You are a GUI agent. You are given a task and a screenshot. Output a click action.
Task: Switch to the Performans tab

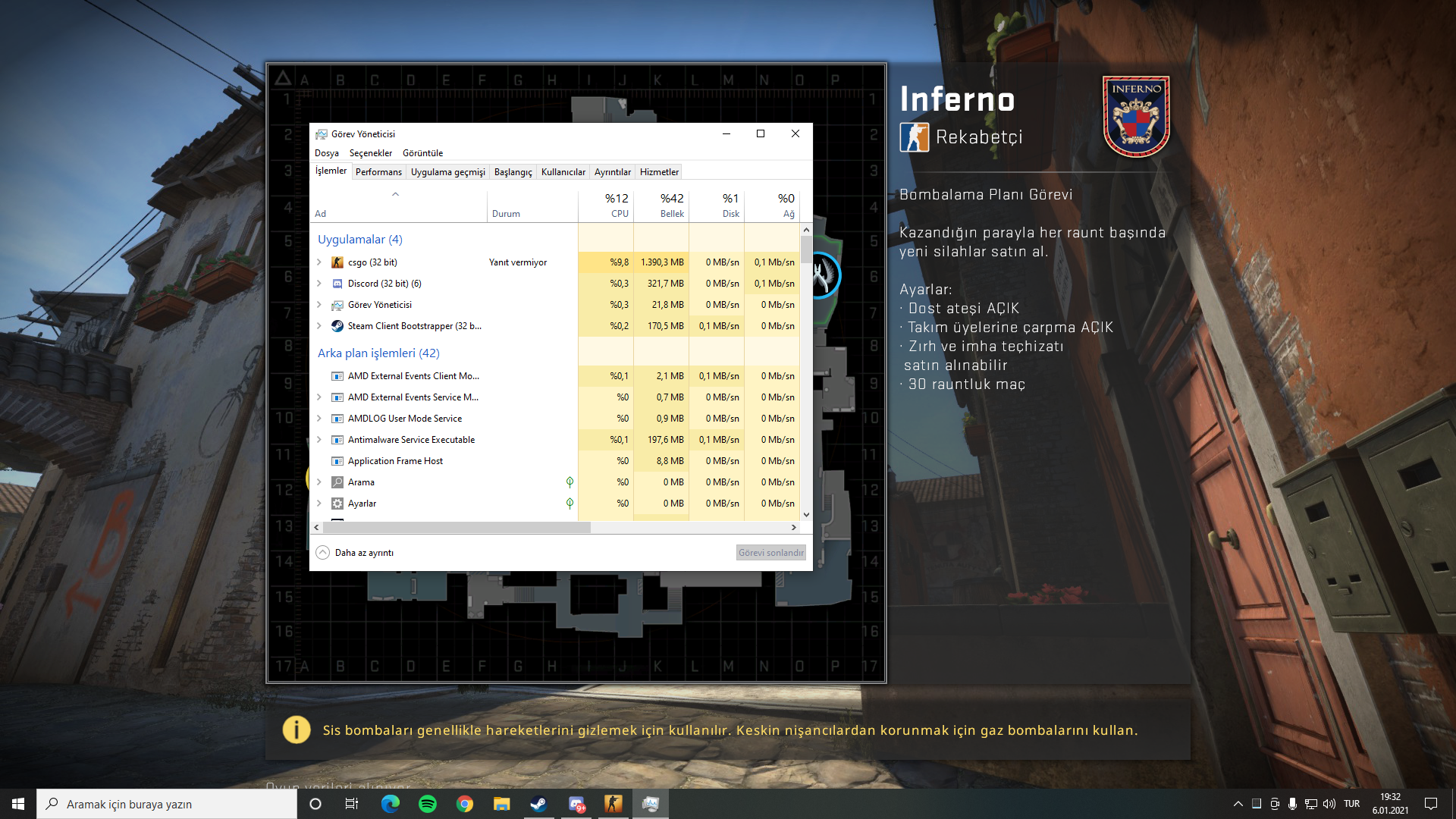click(x=378, y=172)
